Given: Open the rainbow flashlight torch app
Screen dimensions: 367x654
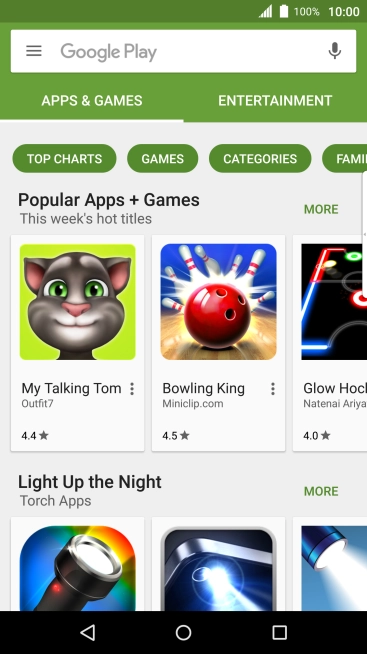Looking at the screenshot, I should click(78, 568).
